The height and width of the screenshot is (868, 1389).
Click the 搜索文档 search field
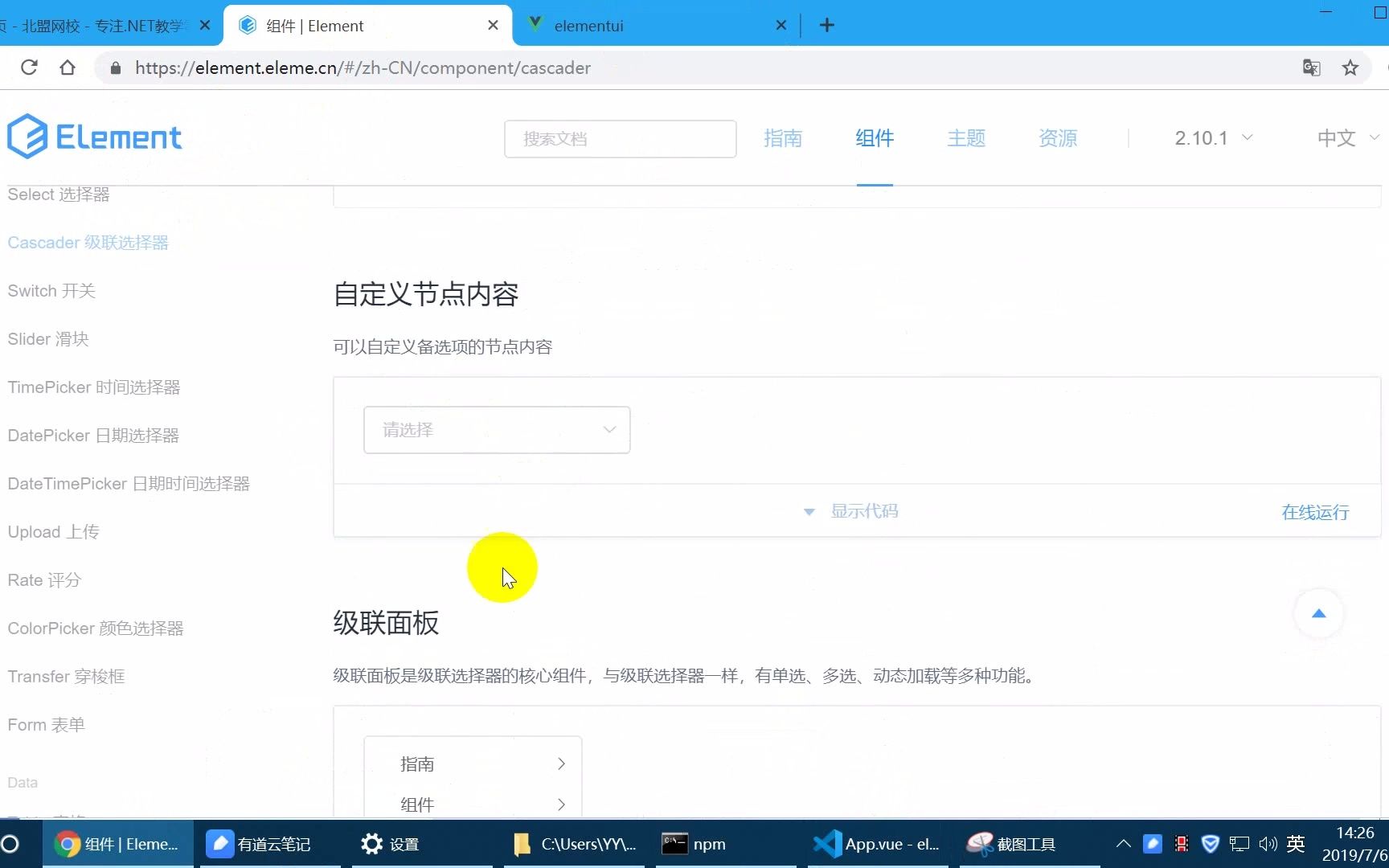tap(621, 139)
